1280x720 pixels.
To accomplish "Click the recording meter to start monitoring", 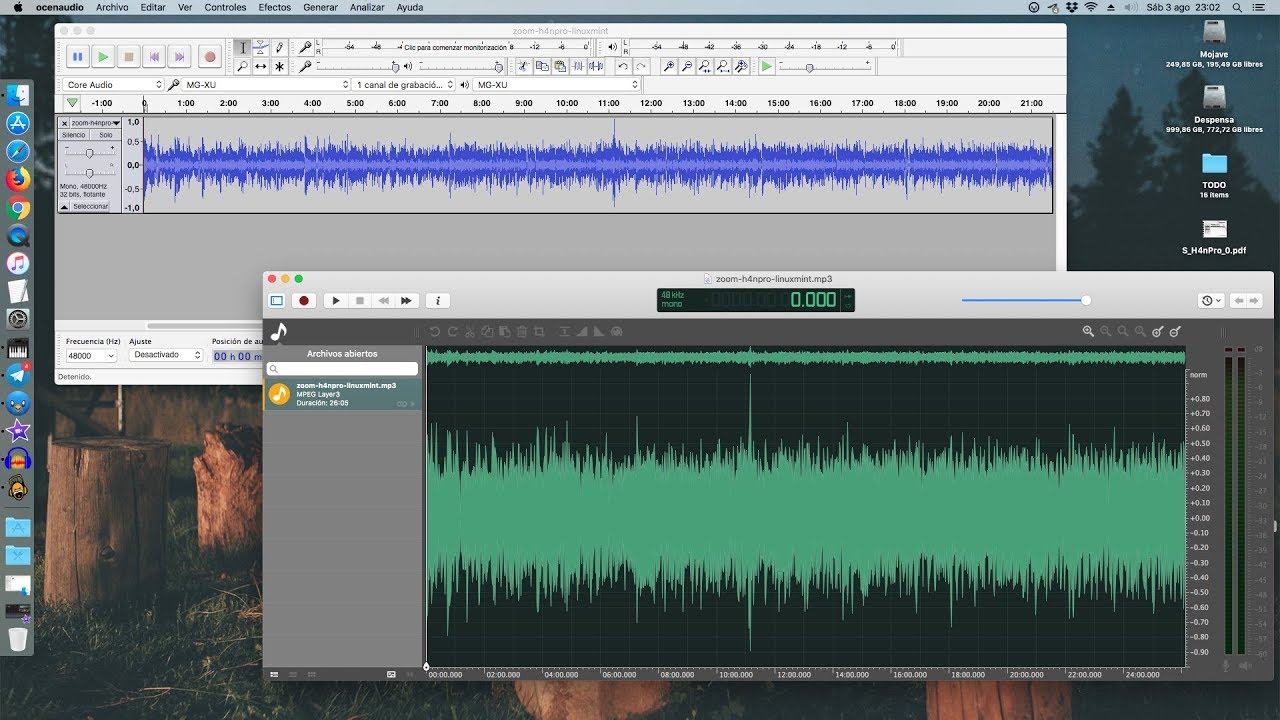I will click(455, 47).
